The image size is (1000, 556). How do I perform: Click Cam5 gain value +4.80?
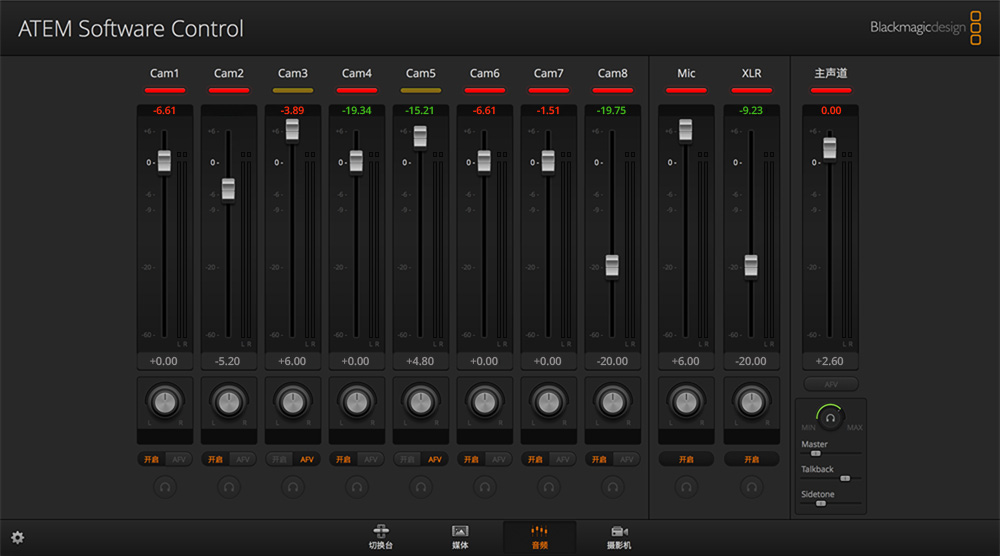click(x=420, y=361)
